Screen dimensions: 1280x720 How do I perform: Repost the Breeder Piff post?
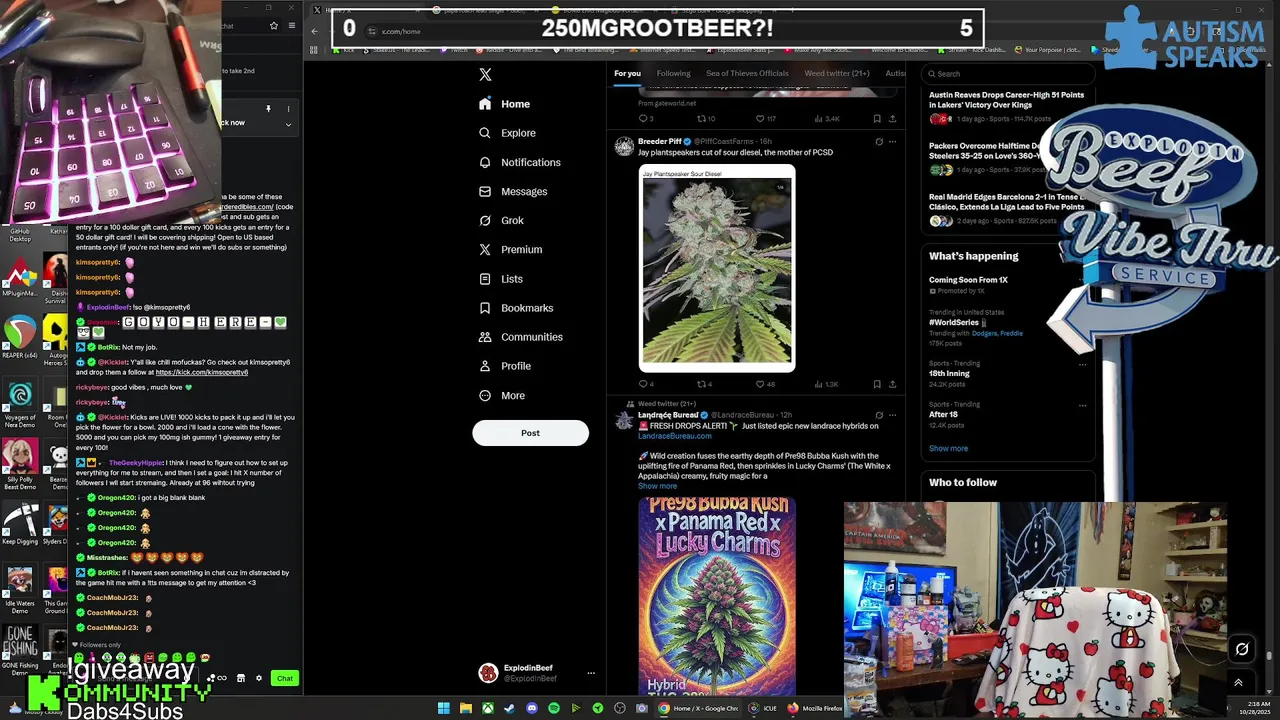704,384
